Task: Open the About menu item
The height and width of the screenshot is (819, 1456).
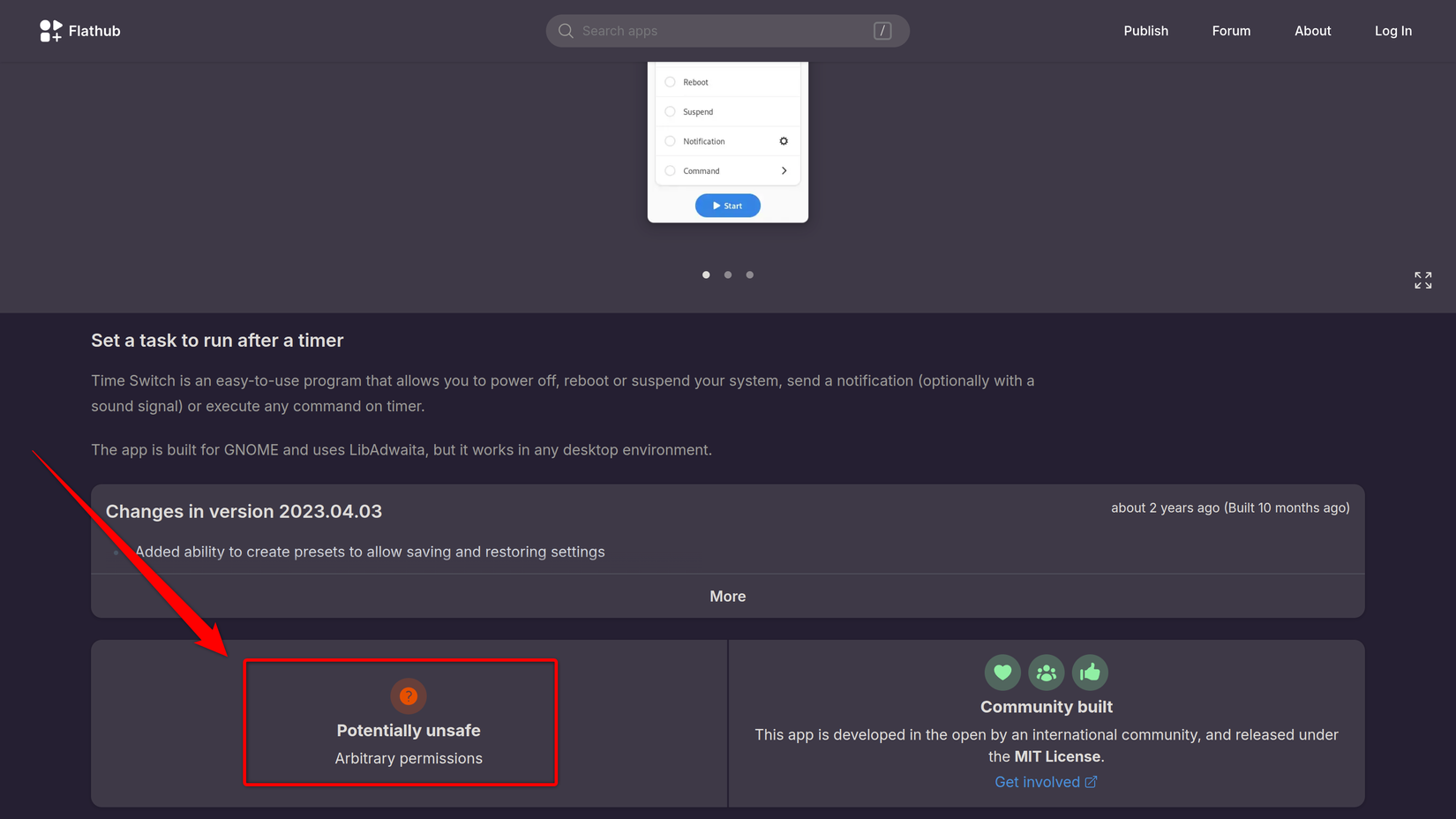Action: (1312, 30)
